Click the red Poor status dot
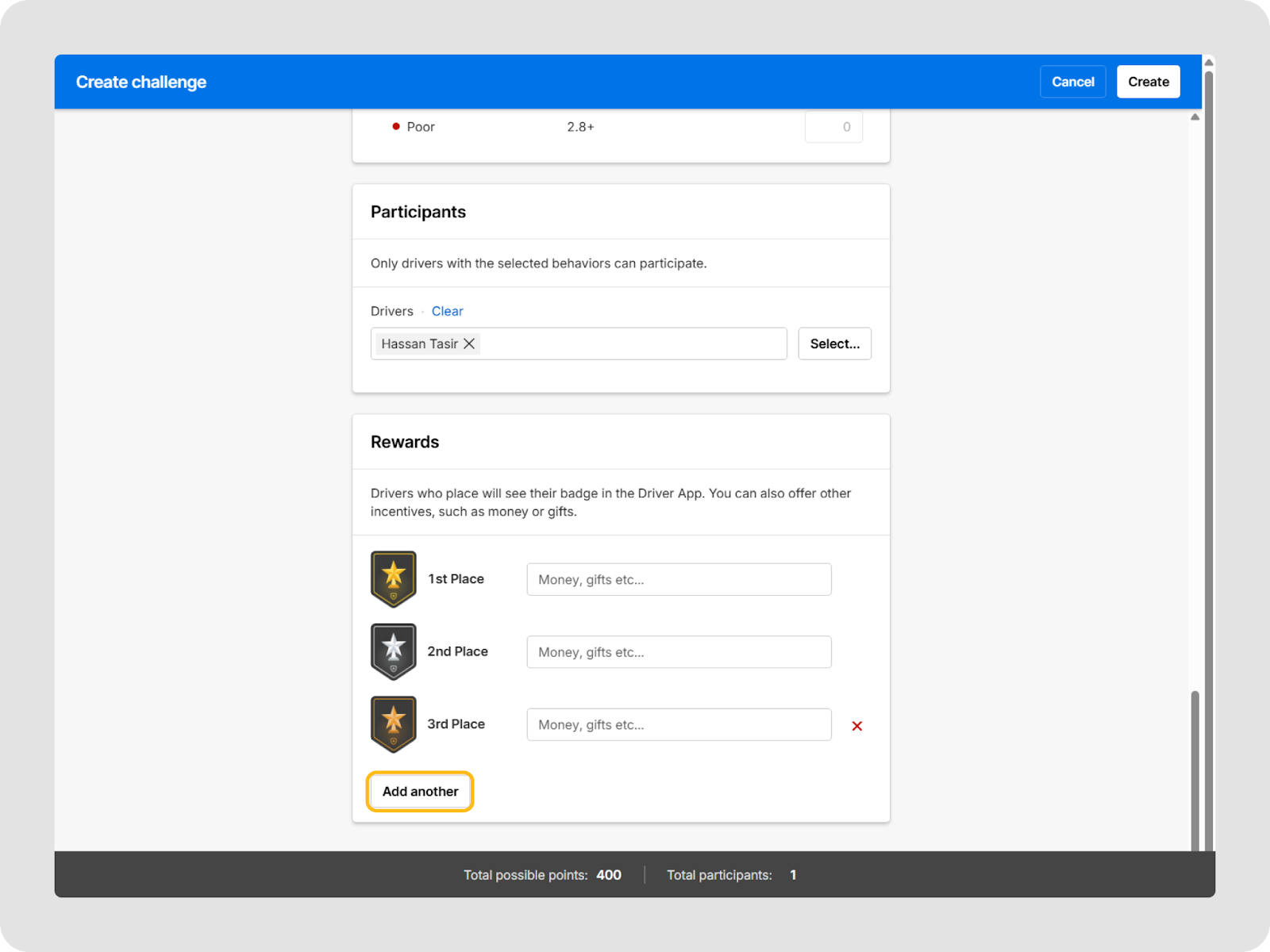The height and width of the screenshot is (952, 1270). [396, 127]
